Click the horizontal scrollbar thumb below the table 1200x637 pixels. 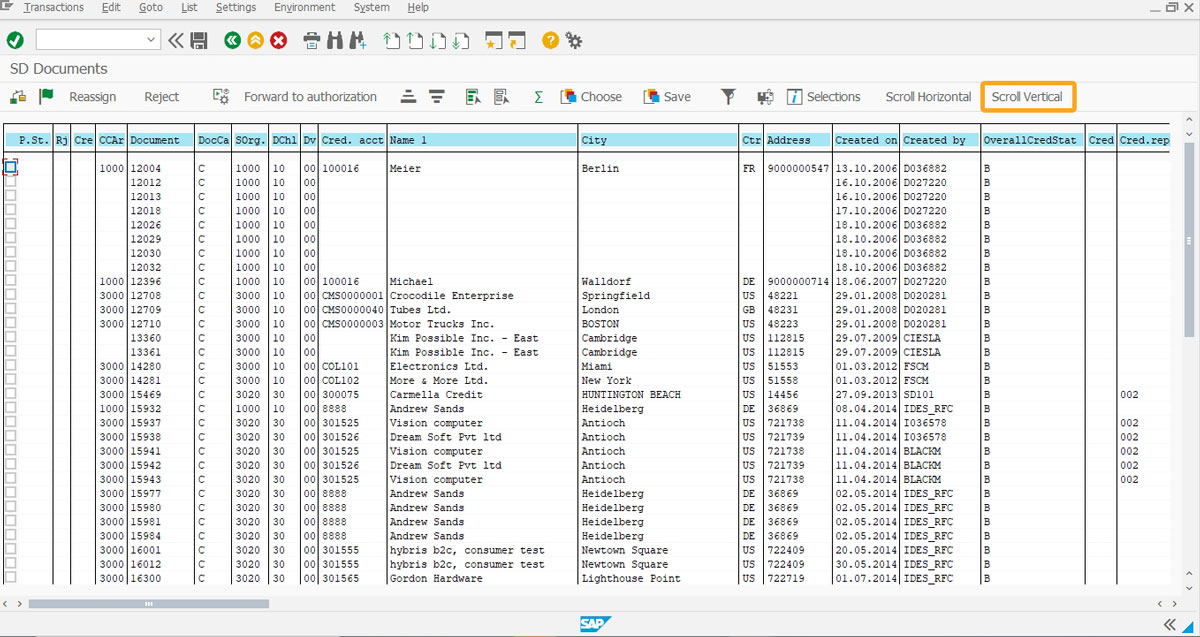pos(149,604)
